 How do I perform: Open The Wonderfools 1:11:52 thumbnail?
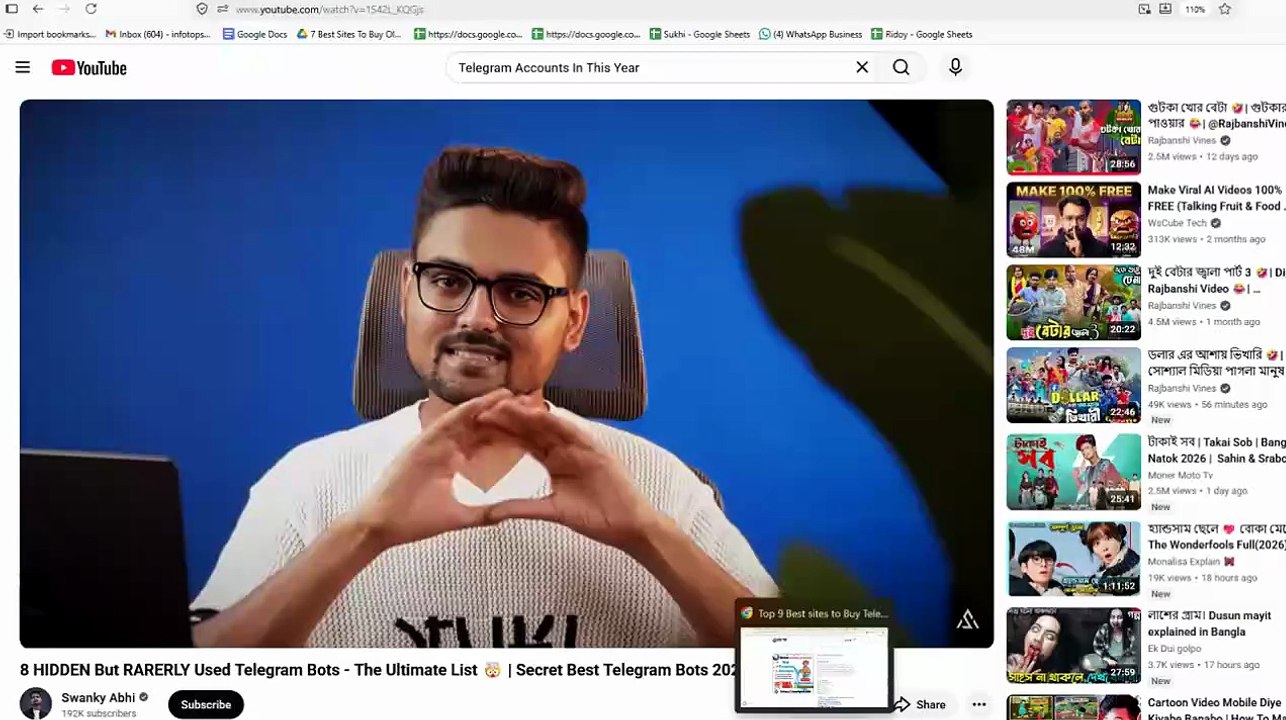pyautogui.click(x=1073, y=559)
